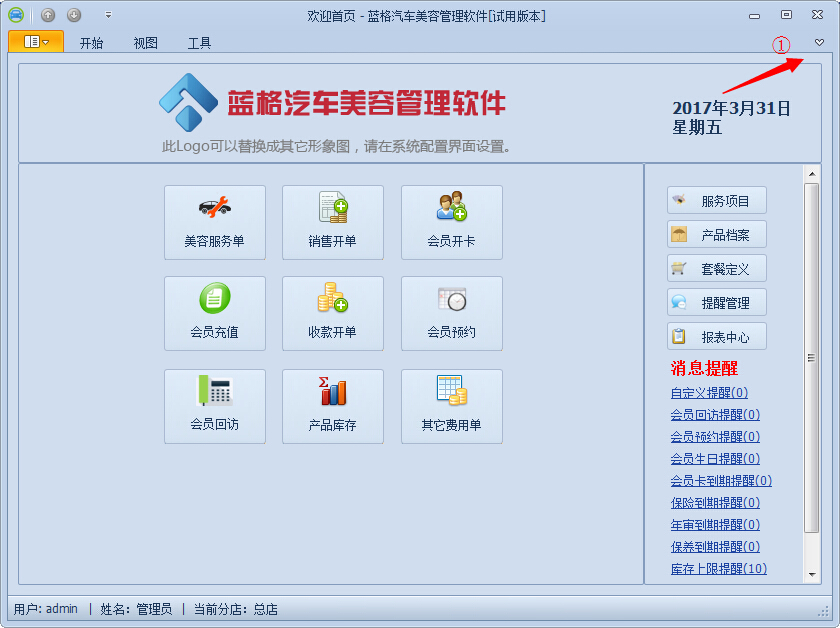
Task: Open the quick access toolbar customize dropdown
Action: (108, 15)
